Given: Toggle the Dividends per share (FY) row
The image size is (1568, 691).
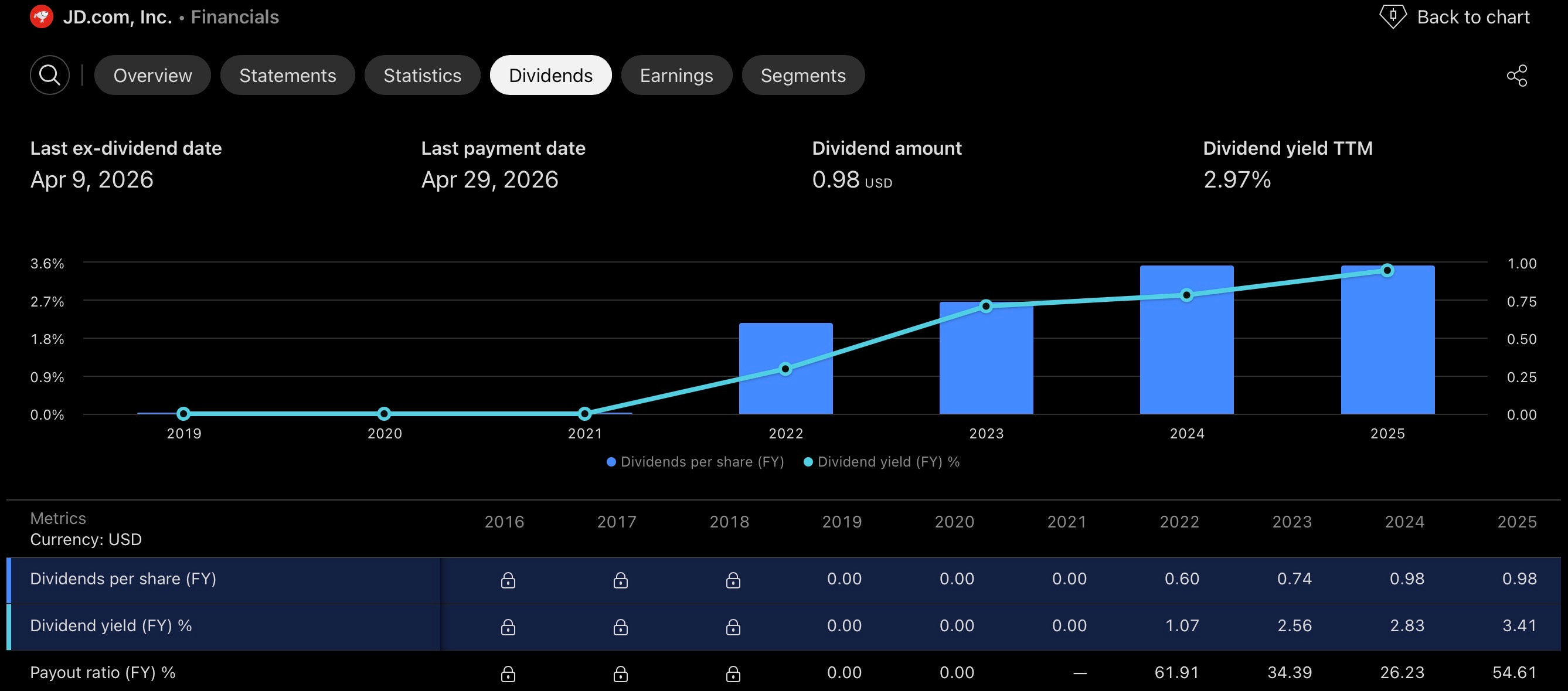Looking at the screenshot, I should pos(783,580).
